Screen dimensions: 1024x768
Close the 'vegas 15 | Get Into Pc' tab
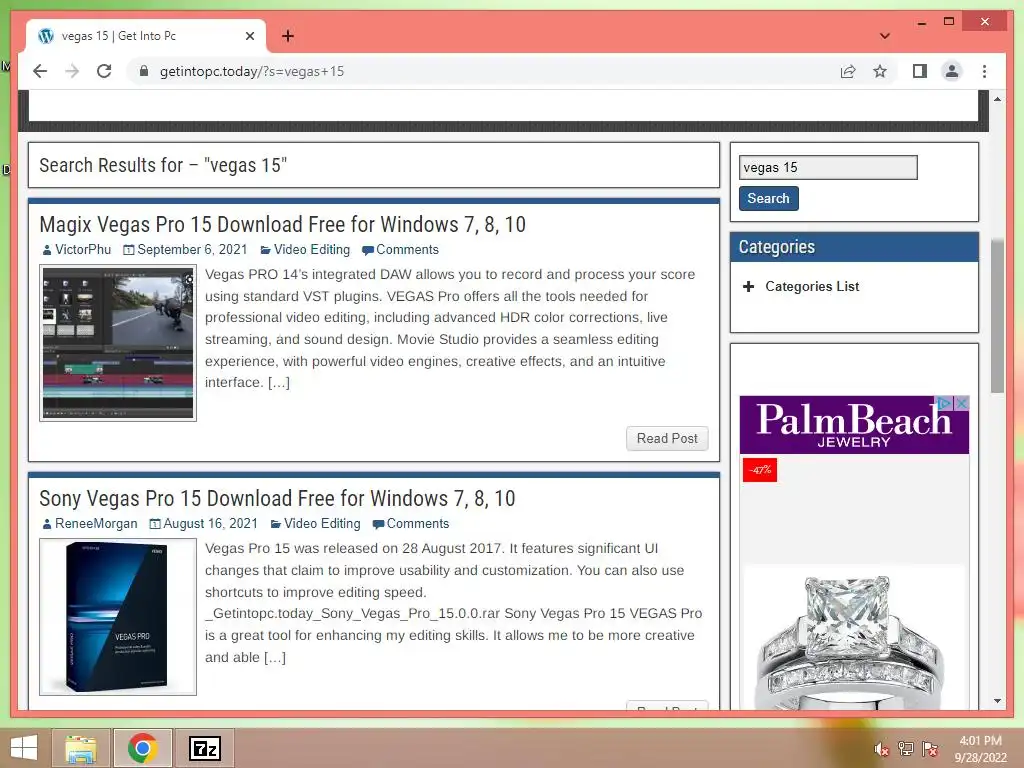pos(249,36)
